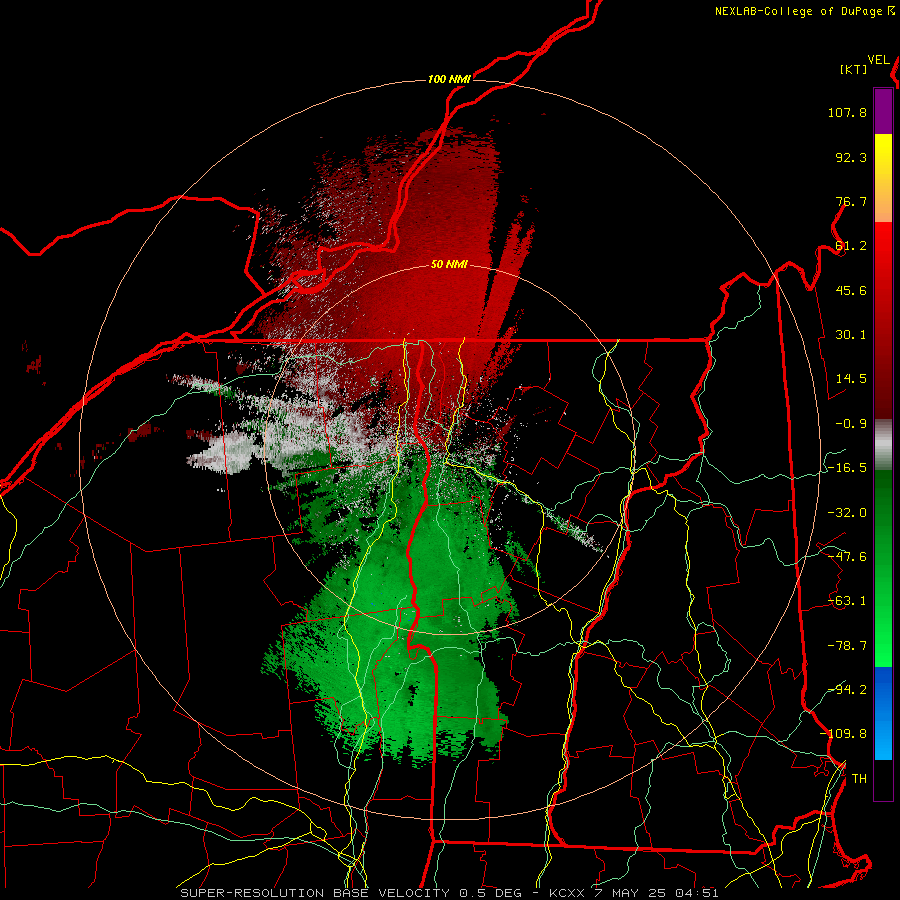Click the 100 NMI range ring label

tap(449, 79)
